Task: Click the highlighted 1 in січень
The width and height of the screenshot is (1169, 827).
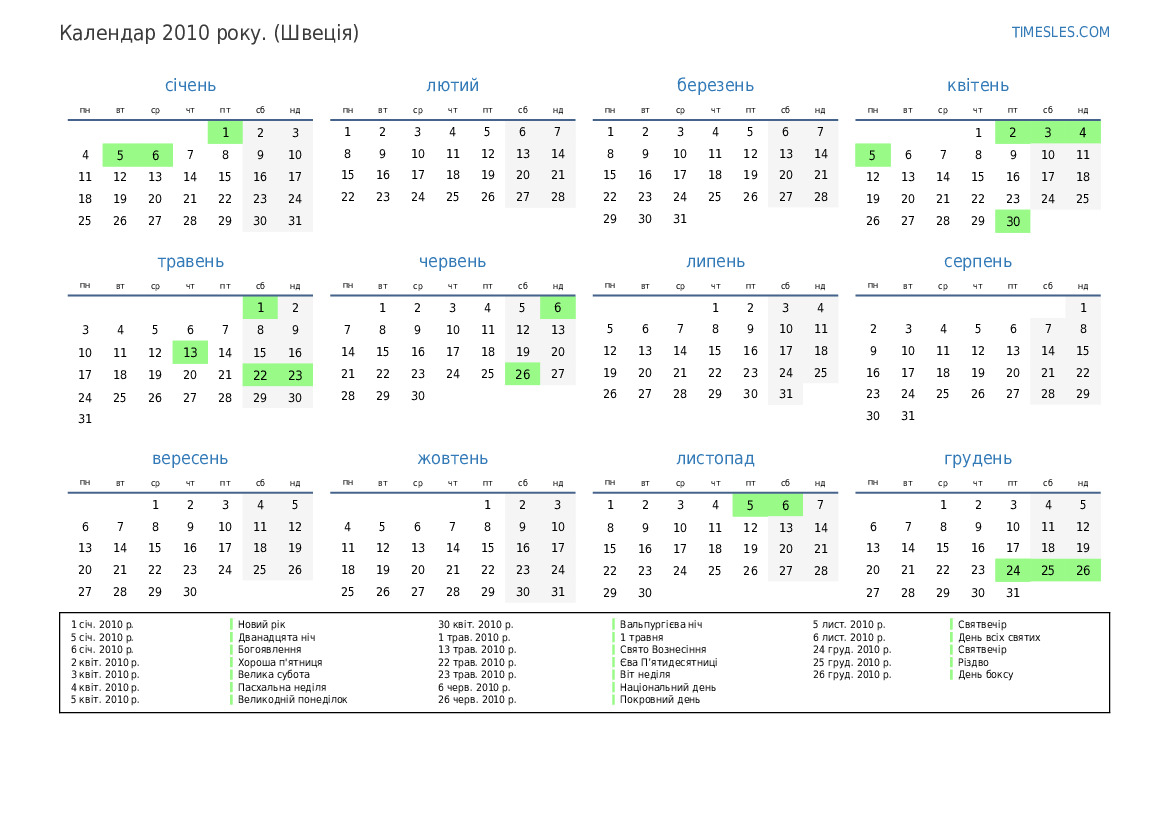Action: point(225,132)
